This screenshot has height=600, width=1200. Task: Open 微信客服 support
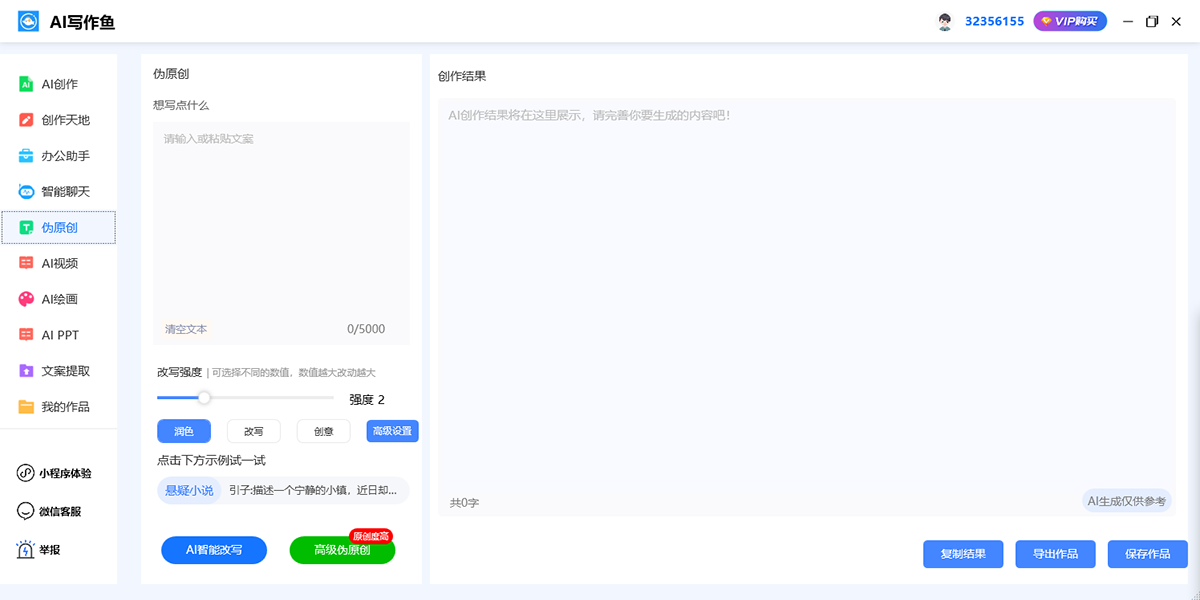[61, 511]
